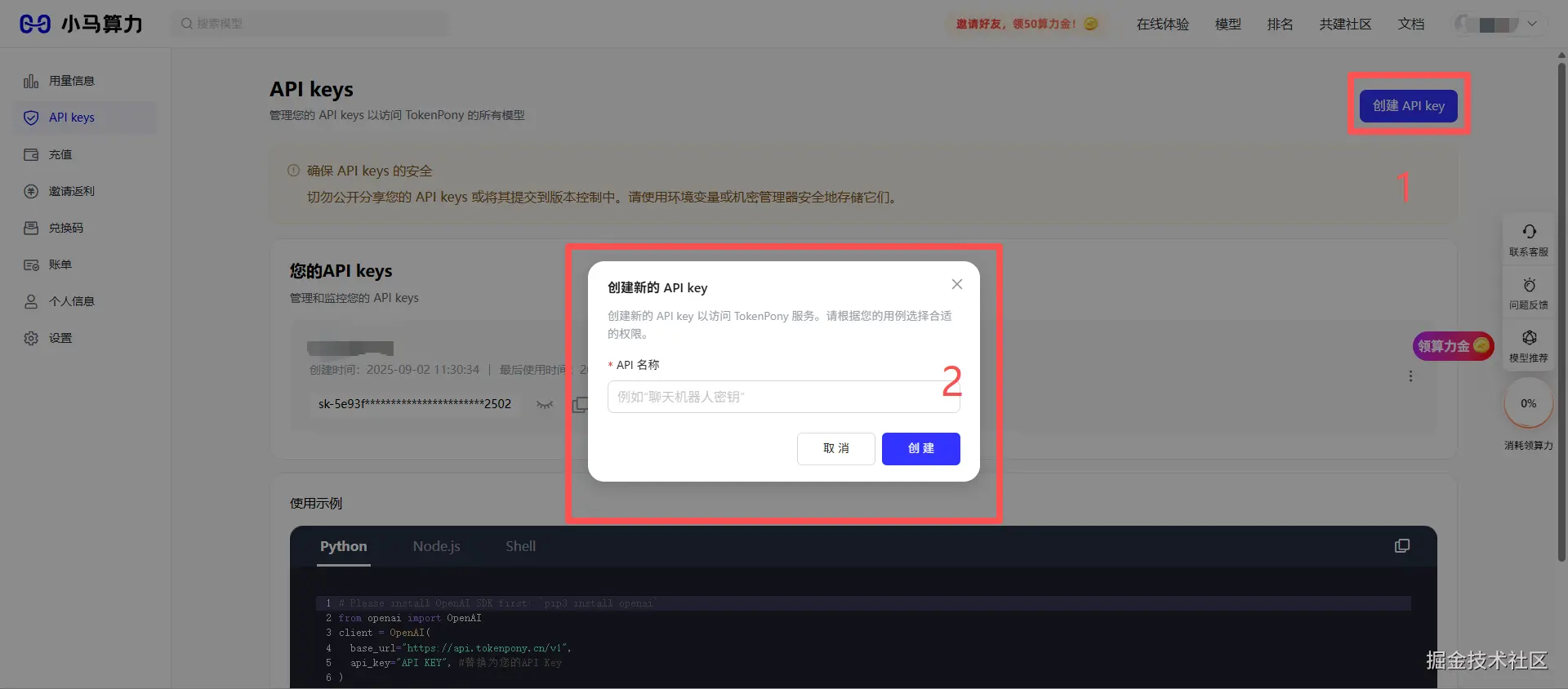Open 兑换码 from sidebar
The height and width of the screenshot is (689, 1568).
[85, 228]
